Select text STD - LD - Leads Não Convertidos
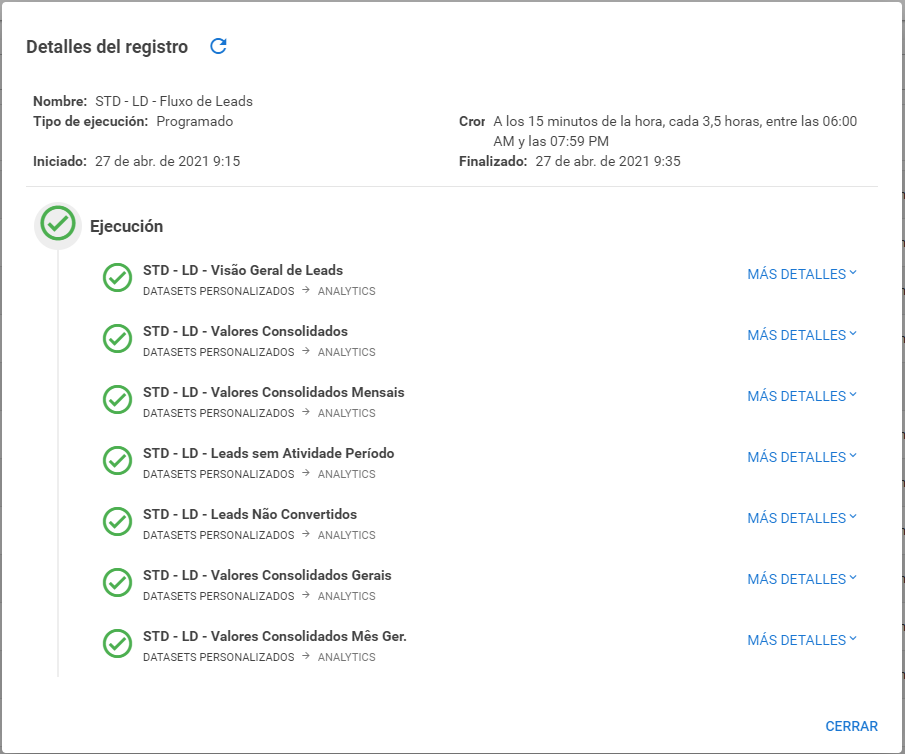Viewport: 905px width, 754px height. pos(250,514)
